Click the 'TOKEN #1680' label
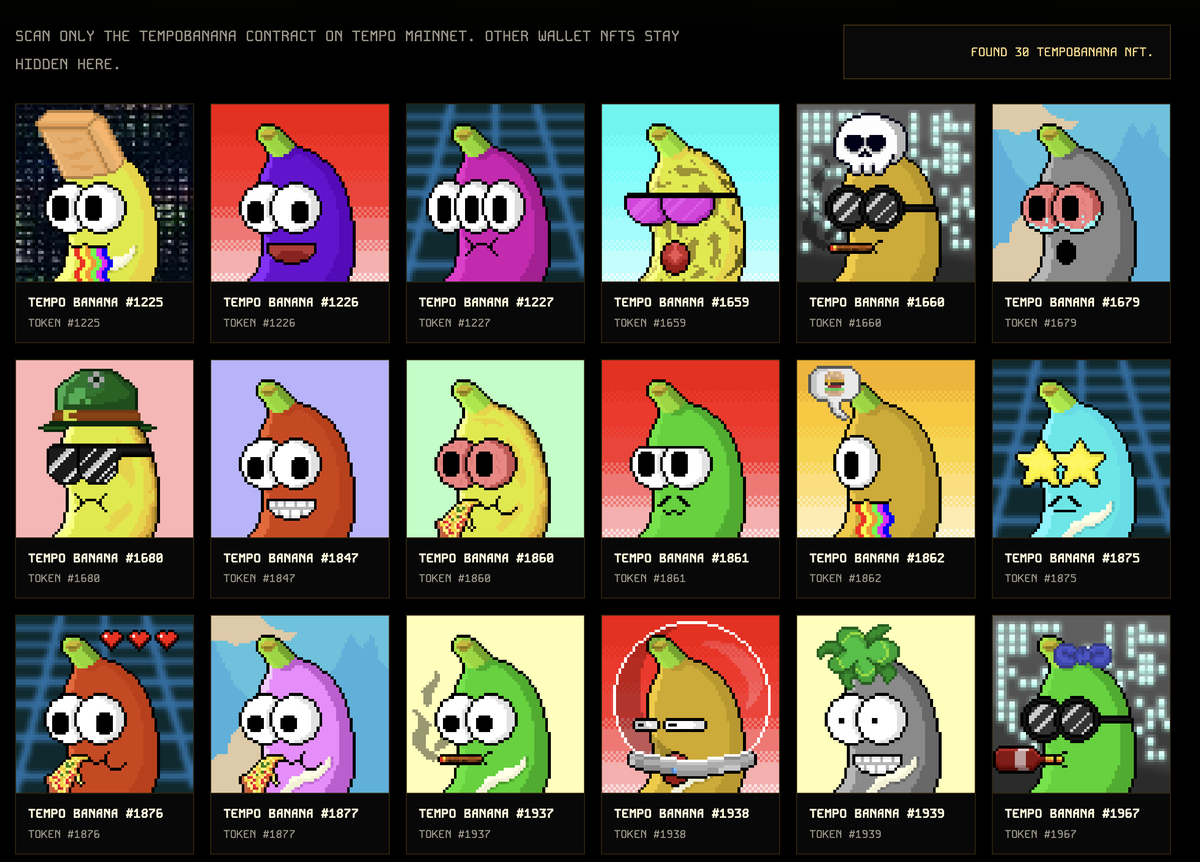The height and width of the screenshot is (862, 1200). point(64,579)
